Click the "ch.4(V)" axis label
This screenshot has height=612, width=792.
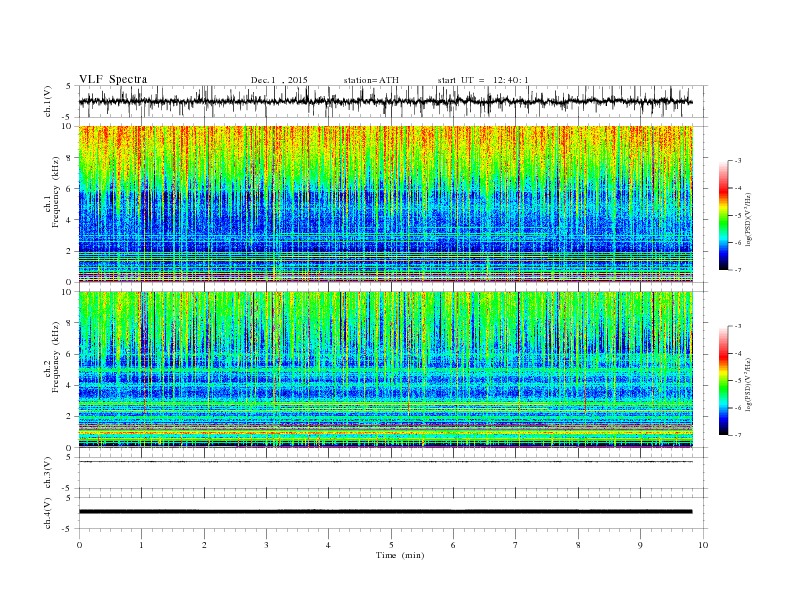pos(48,513)
